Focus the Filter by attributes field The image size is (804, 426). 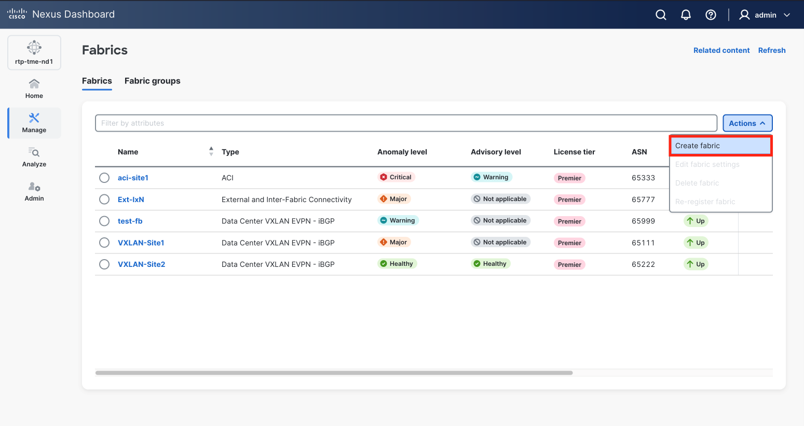pyautogui.click(x=406, y=123)
